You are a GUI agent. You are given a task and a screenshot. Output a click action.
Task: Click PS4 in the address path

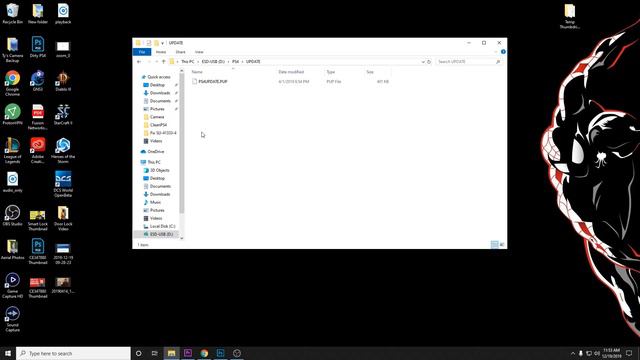[x=236, y=62]
